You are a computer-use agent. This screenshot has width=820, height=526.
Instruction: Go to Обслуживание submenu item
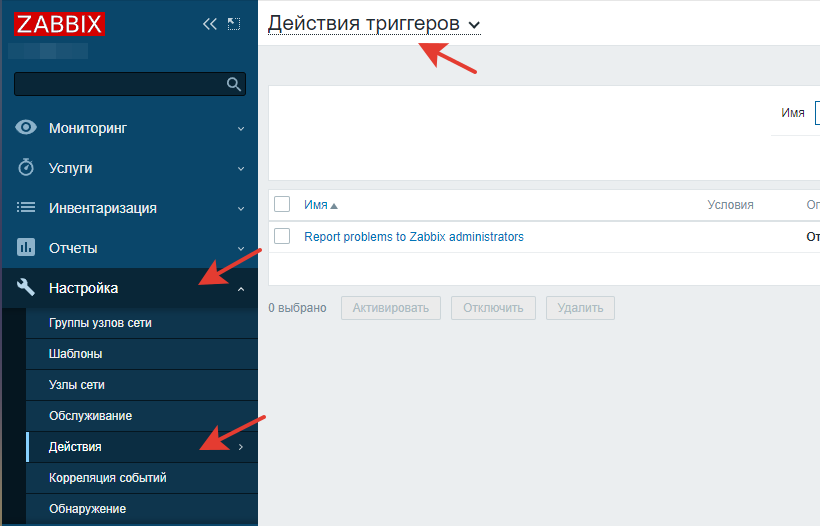click(x=142, y=416)
